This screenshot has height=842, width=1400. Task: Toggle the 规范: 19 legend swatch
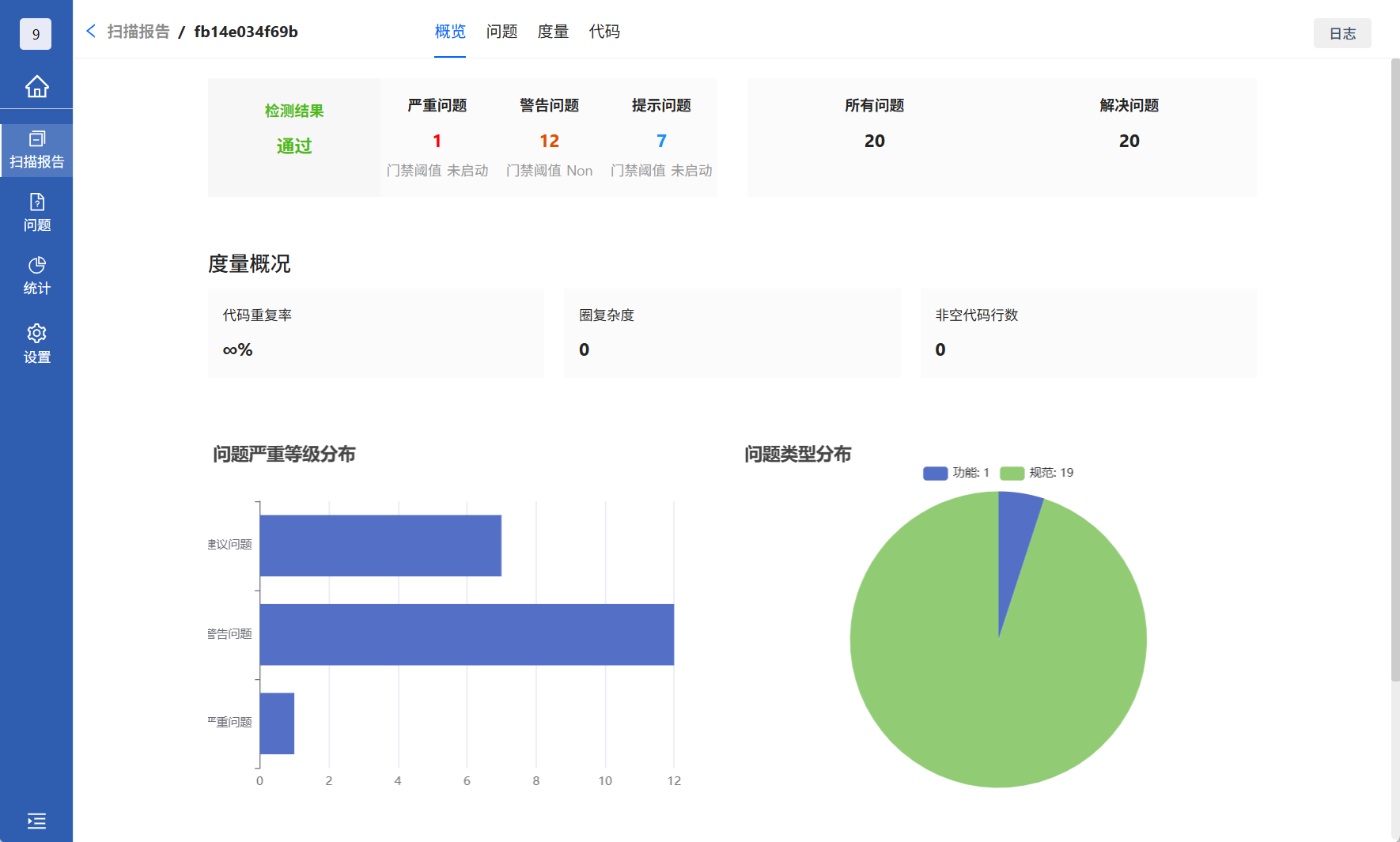(1012, 473)
